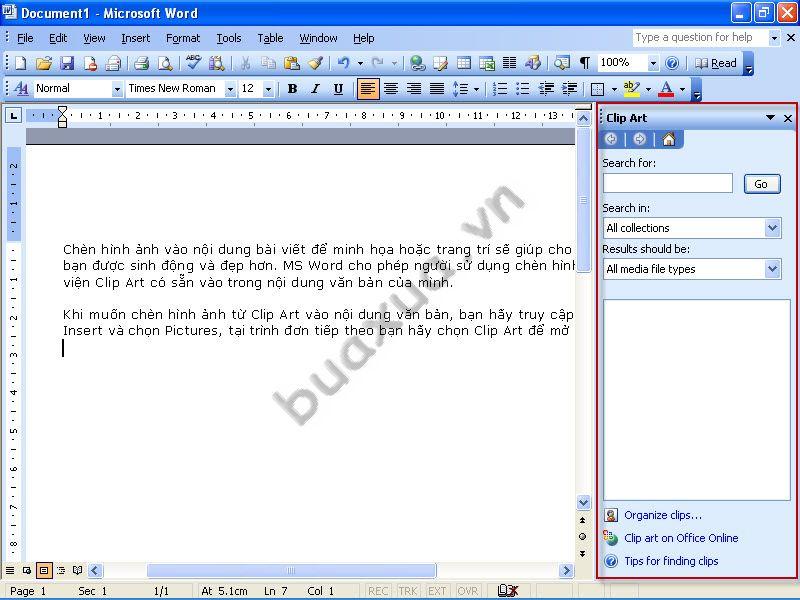Expand the All media file types dropdown
Image resolution: width=800 pixels, height=600 pixels.
(773, 268)
